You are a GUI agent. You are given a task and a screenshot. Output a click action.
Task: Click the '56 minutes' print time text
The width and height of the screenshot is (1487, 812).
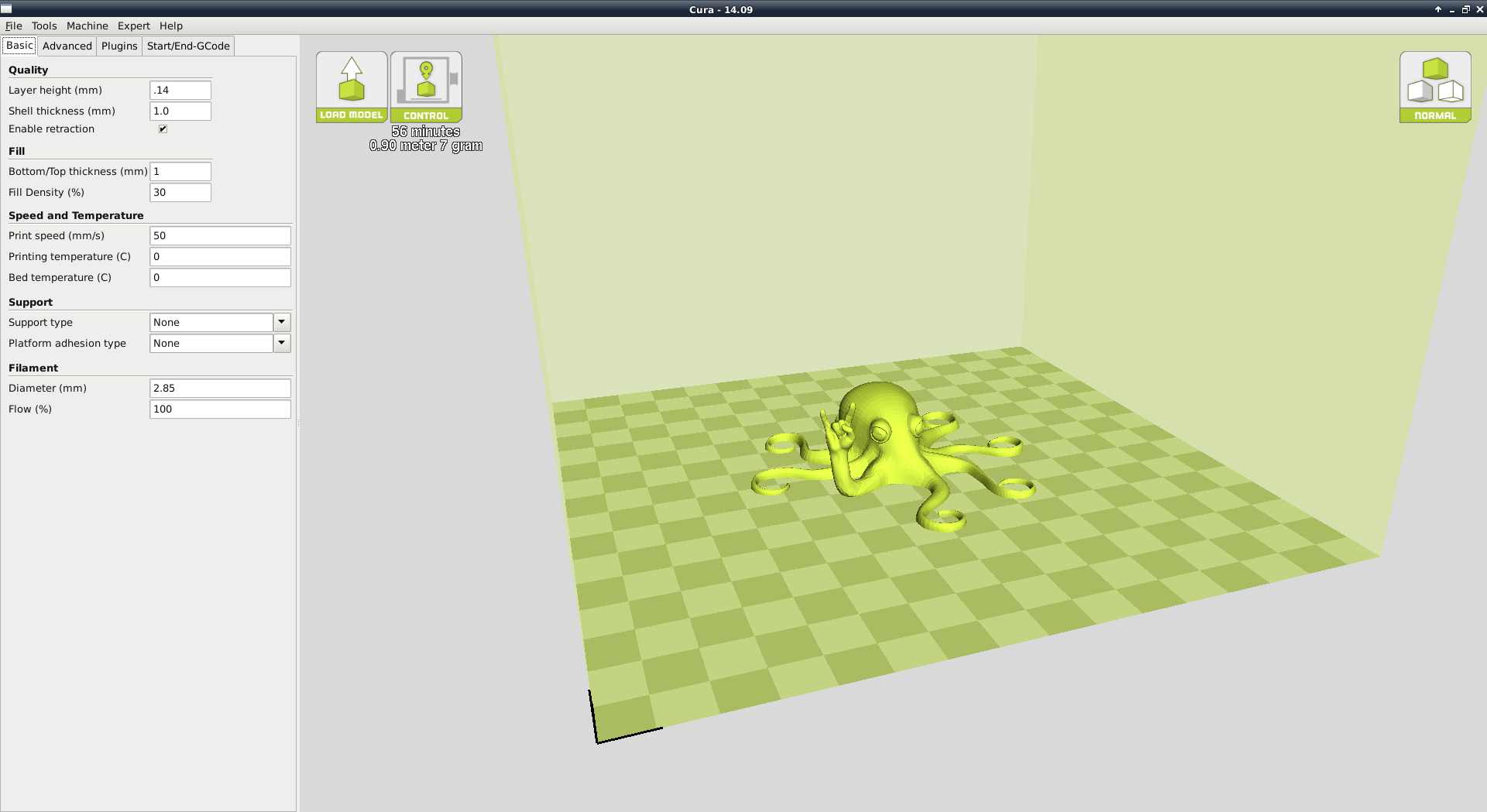tap(426, 132)
